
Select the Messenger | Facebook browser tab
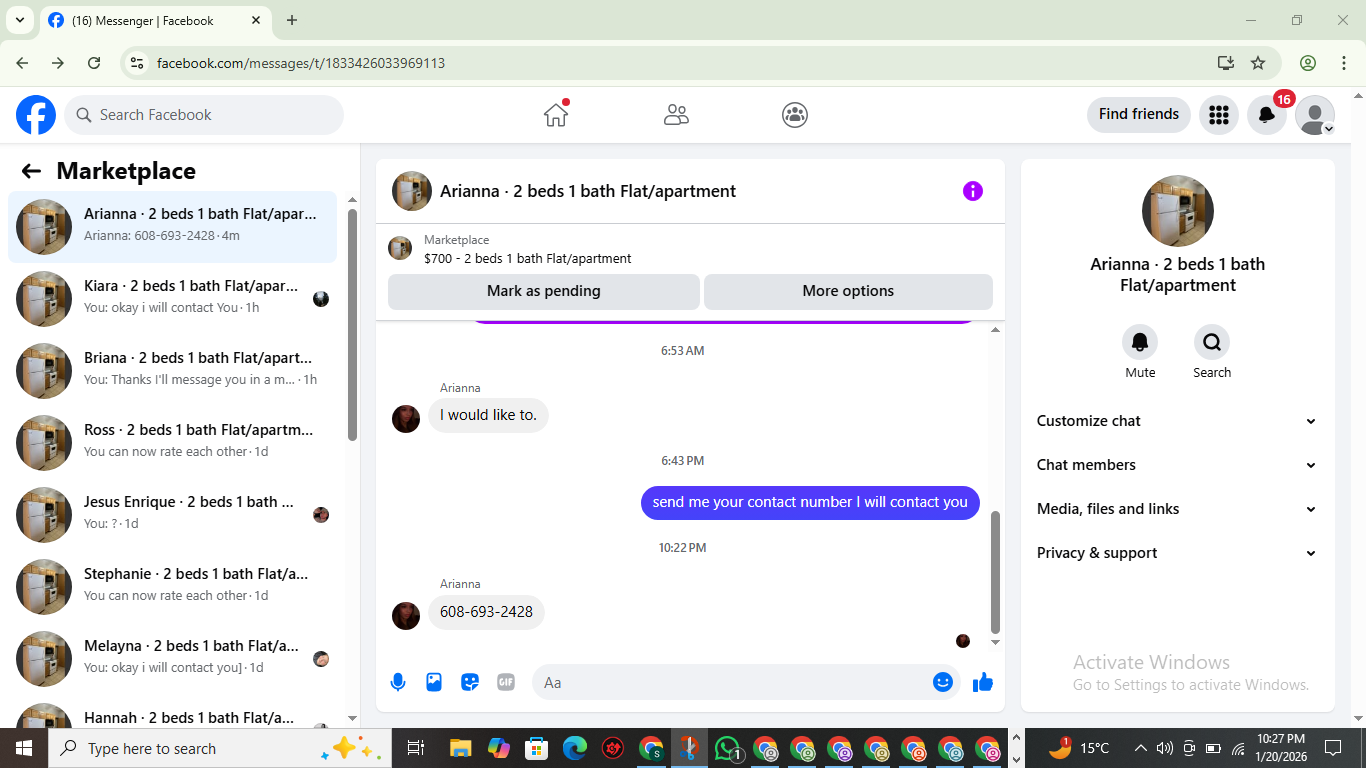(x=155, y=20)
